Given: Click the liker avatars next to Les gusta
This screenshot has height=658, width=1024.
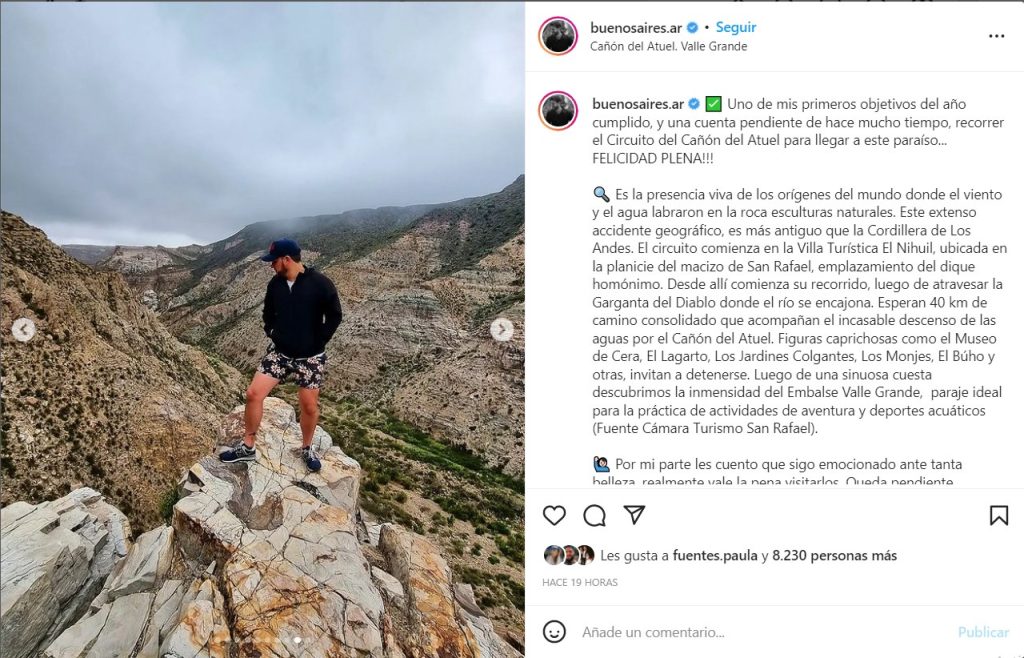Looking at the screenshot, I should click(x=569, y=556).
